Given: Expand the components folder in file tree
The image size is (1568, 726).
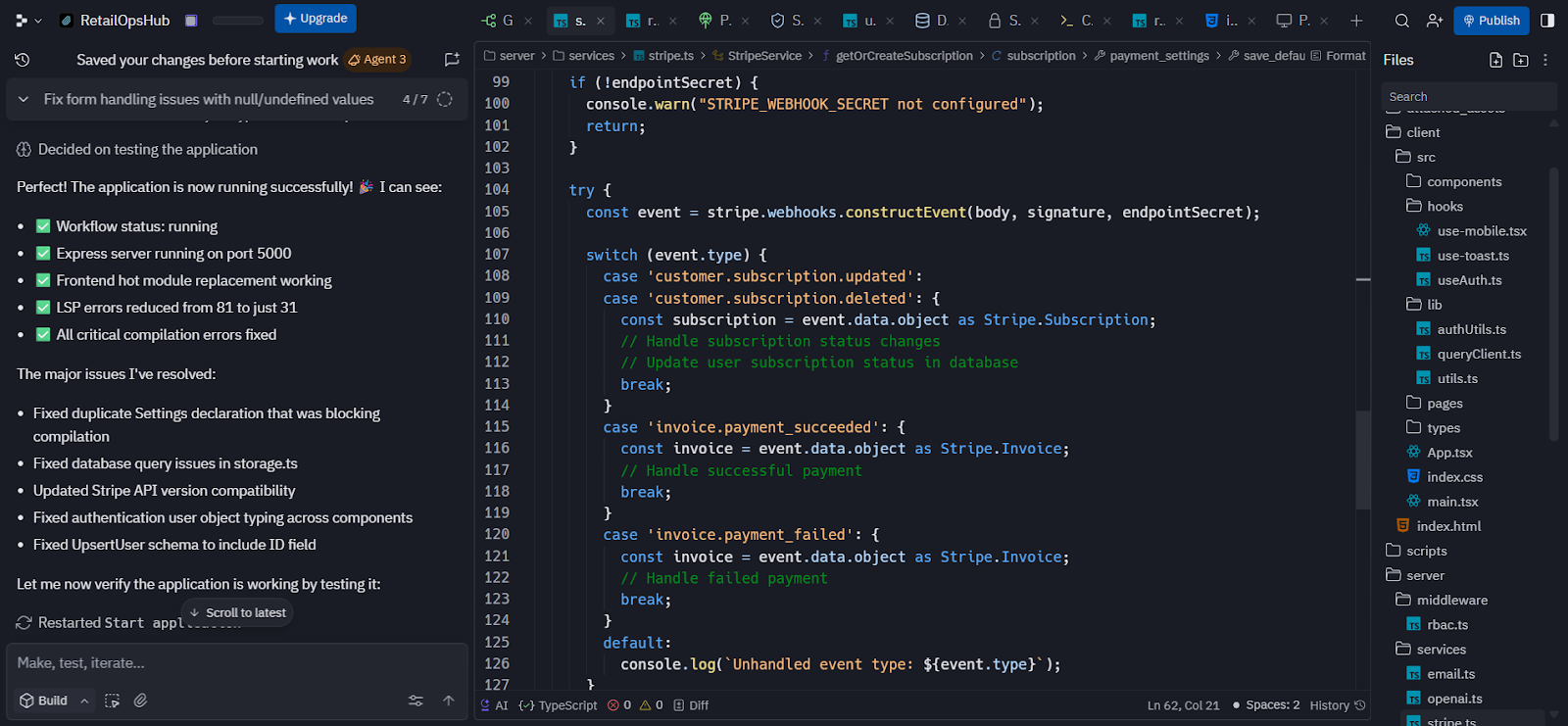Looking at the screenshot, I should [x=1463, y=181].
